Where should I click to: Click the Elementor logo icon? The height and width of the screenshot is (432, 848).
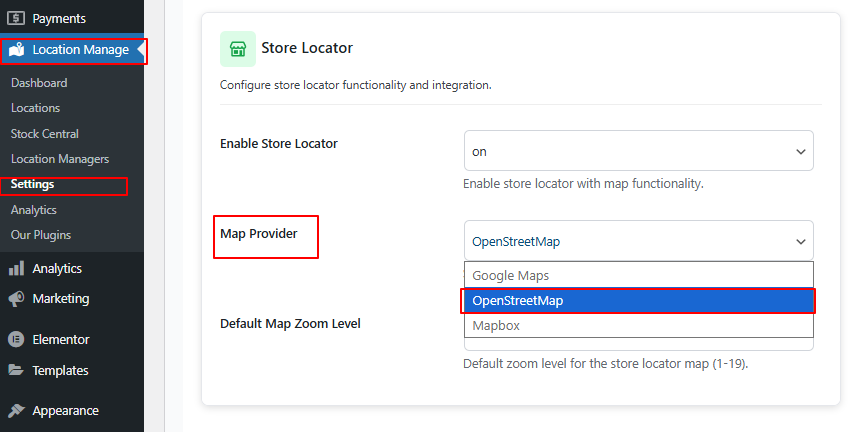click(16, 339)
